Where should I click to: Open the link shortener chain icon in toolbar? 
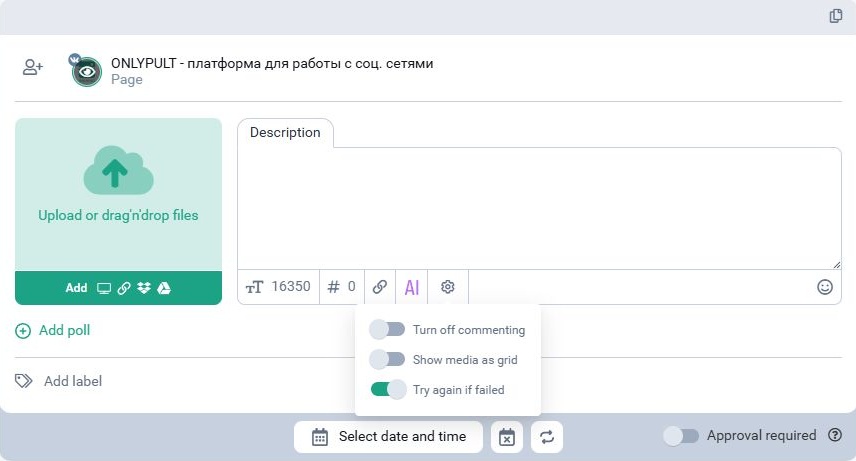point(380,287)
